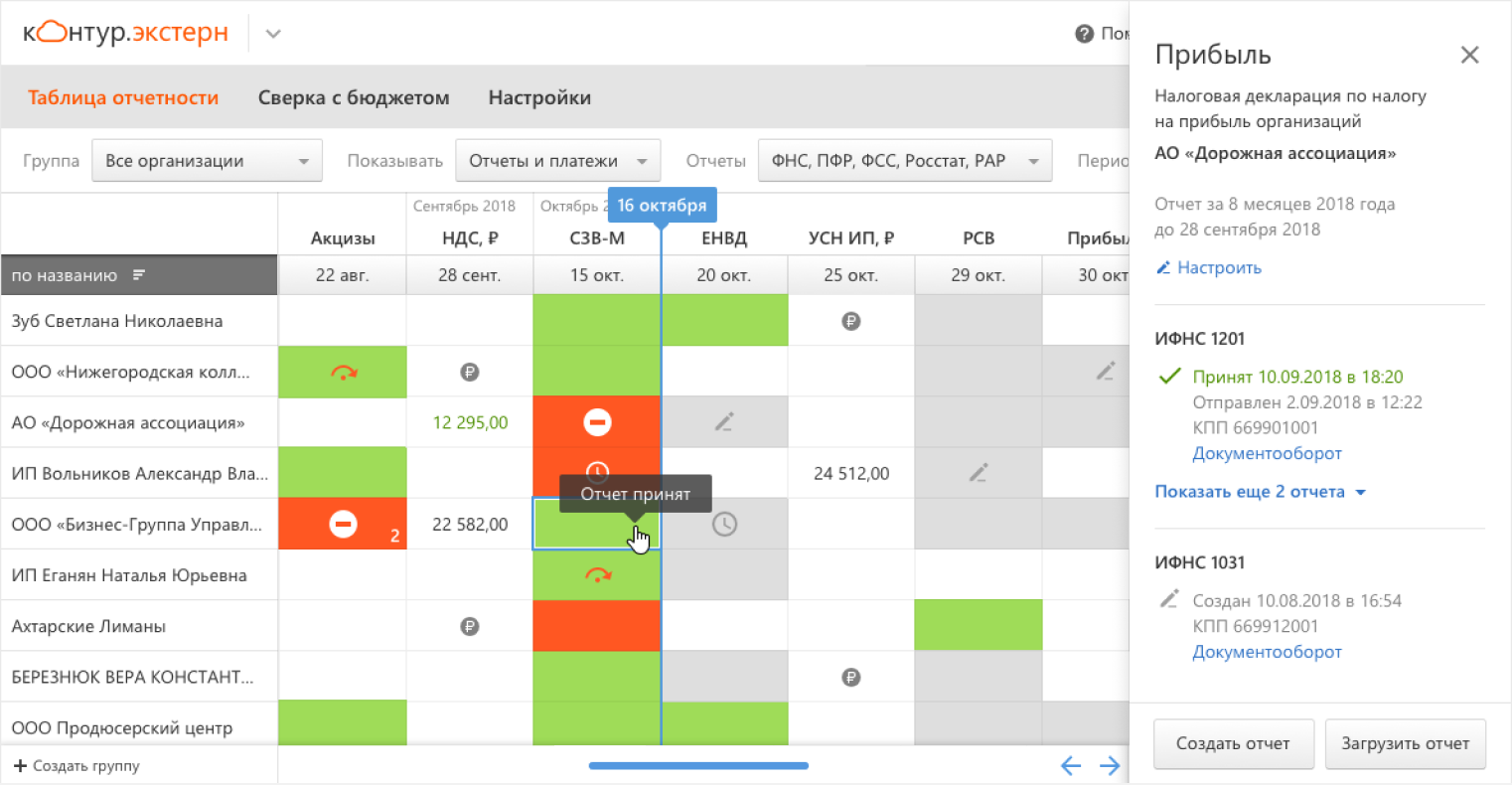Click the ruble payment icon for Зуб Светлана
Viewport: 1512px width, 785px height.
pos(850,321)
